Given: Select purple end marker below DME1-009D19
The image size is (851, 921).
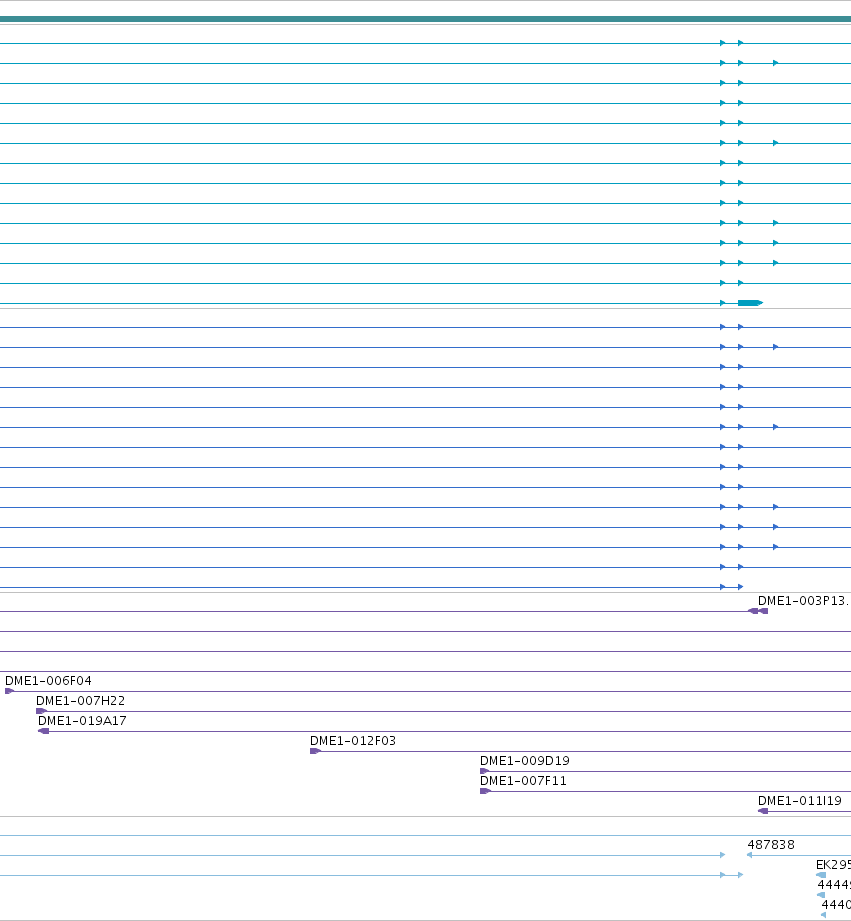Looking at the screenshot, I should pyautogui.click(x=485, y=771).
